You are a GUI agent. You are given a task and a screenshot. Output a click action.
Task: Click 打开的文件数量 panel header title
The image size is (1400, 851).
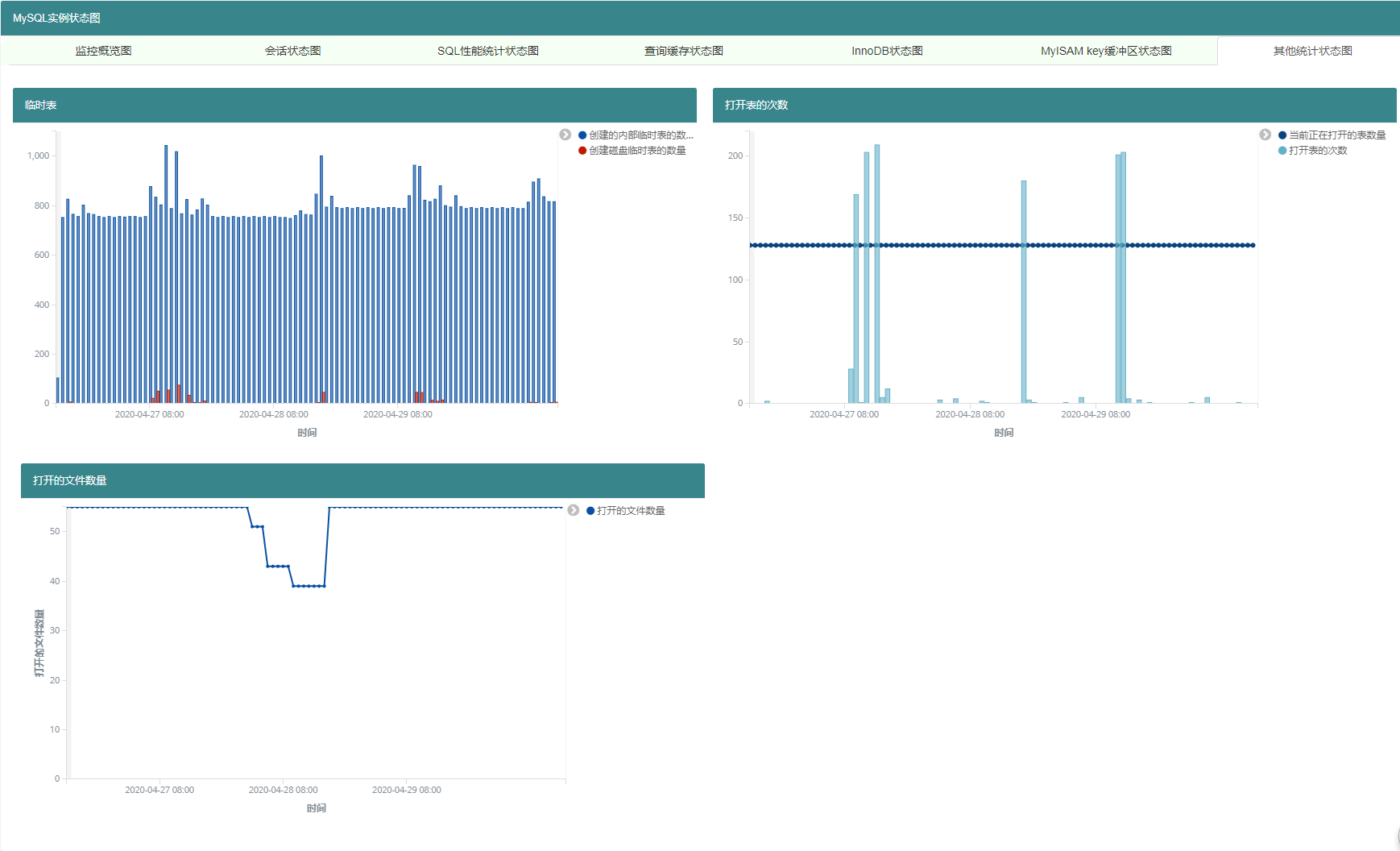[x=69, y=480]
